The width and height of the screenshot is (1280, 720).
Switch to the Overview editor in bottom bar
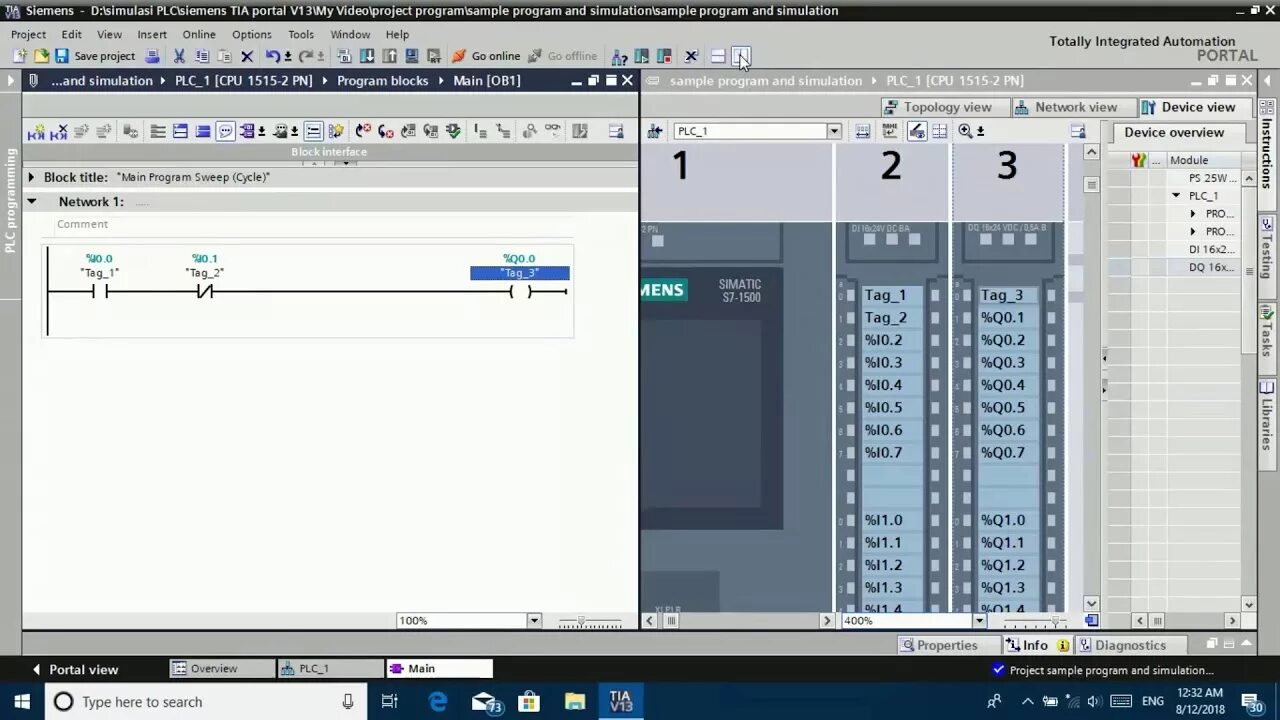pyautogui.click(x=220, y=669)
